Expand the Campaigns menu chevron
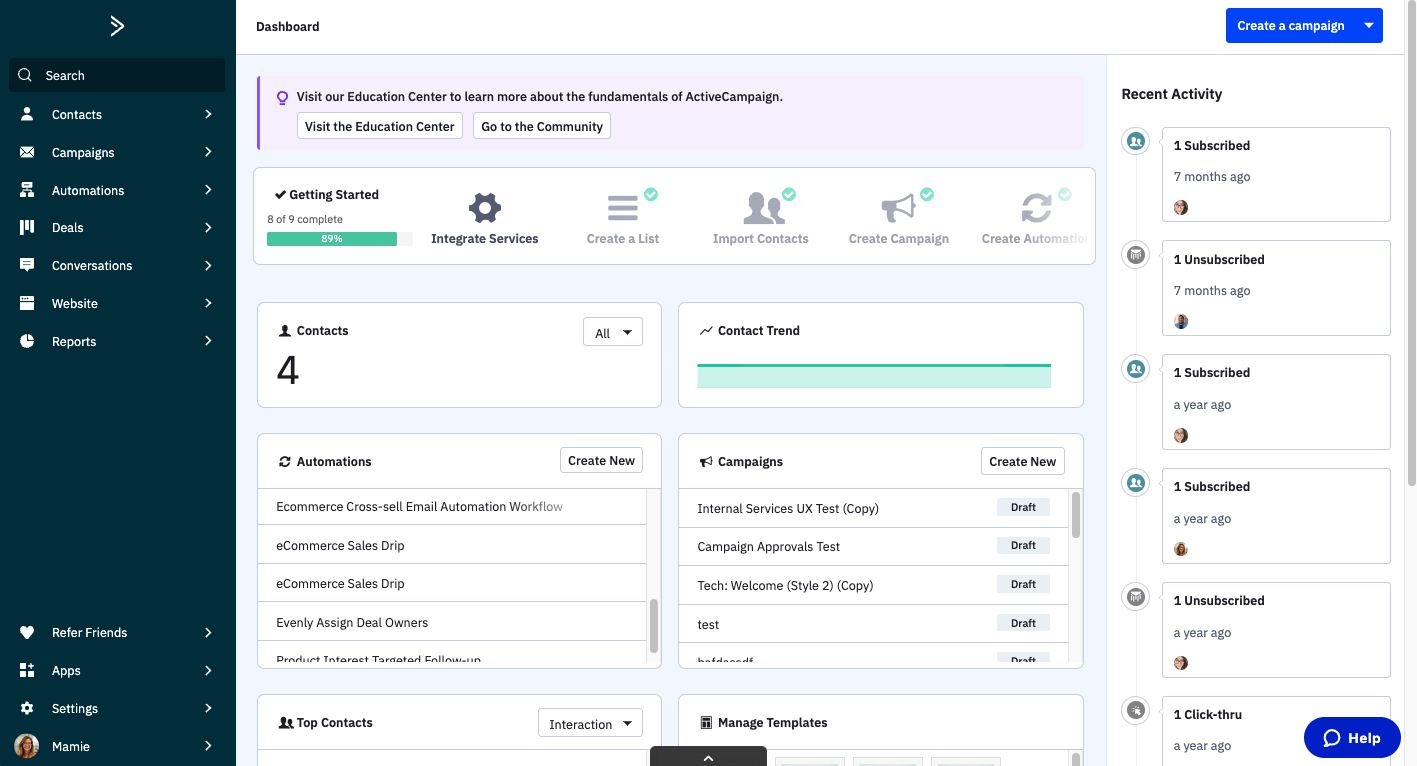 tap(208, 152)
